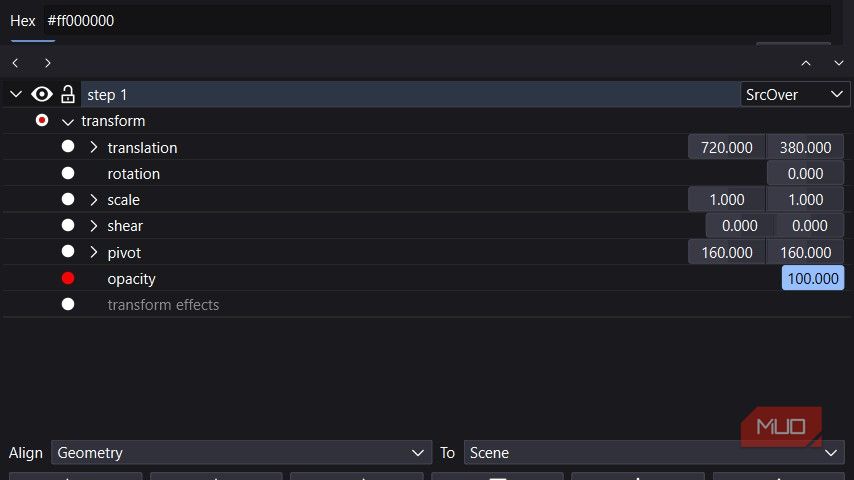Screen dimensions: 854x480
Task: Open the To Scene dropdown
Action: (654, 452)
